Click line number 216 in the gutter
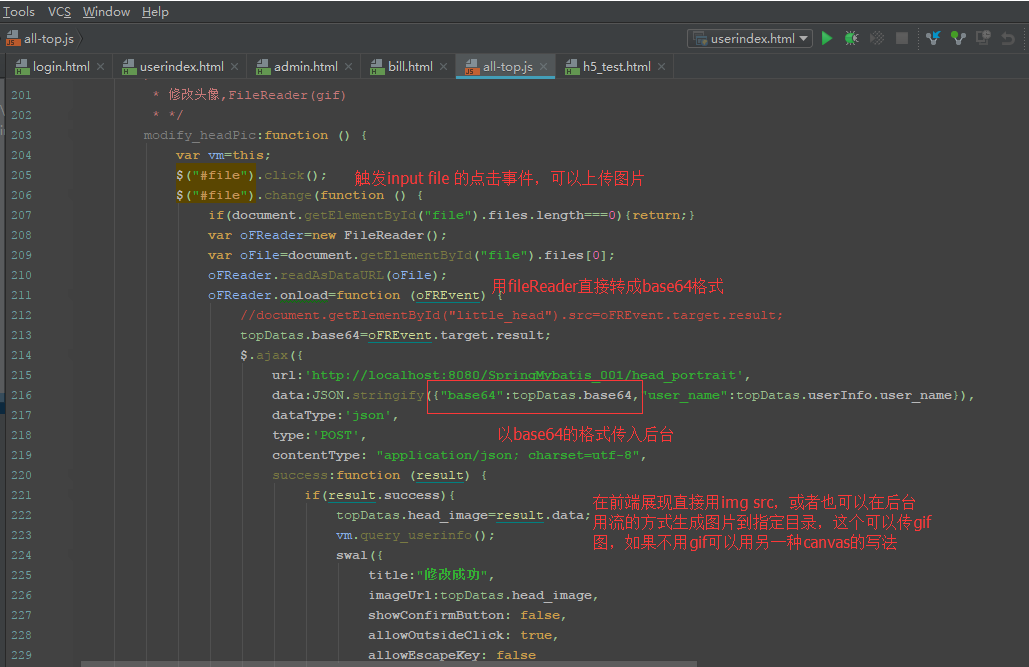The width and height of the screenshot is (1029, 667). (21, 395)
